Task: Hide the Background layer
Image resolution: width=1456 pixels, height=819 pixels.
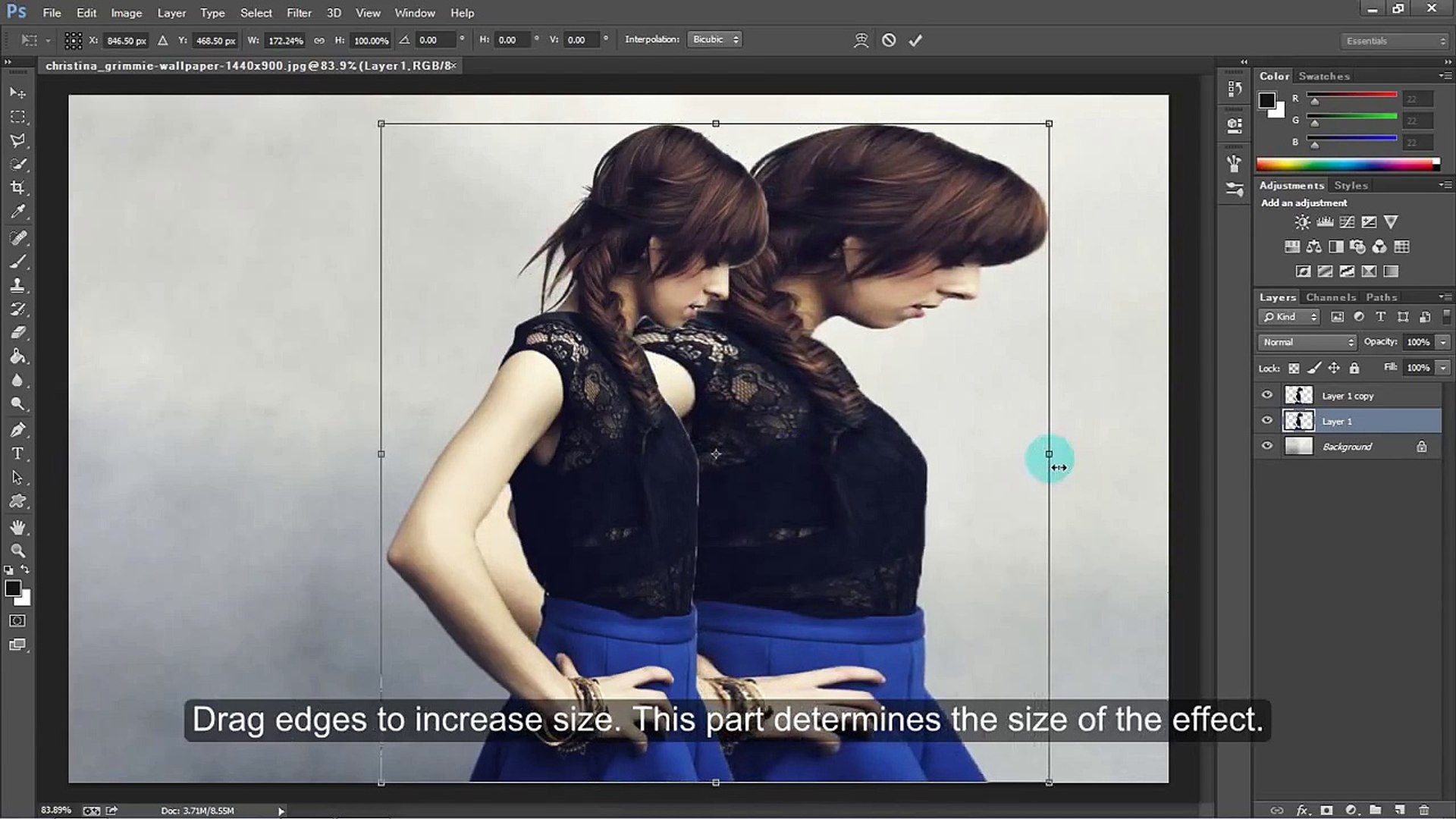Action: pyautogui.click(x=1266, y=446)
